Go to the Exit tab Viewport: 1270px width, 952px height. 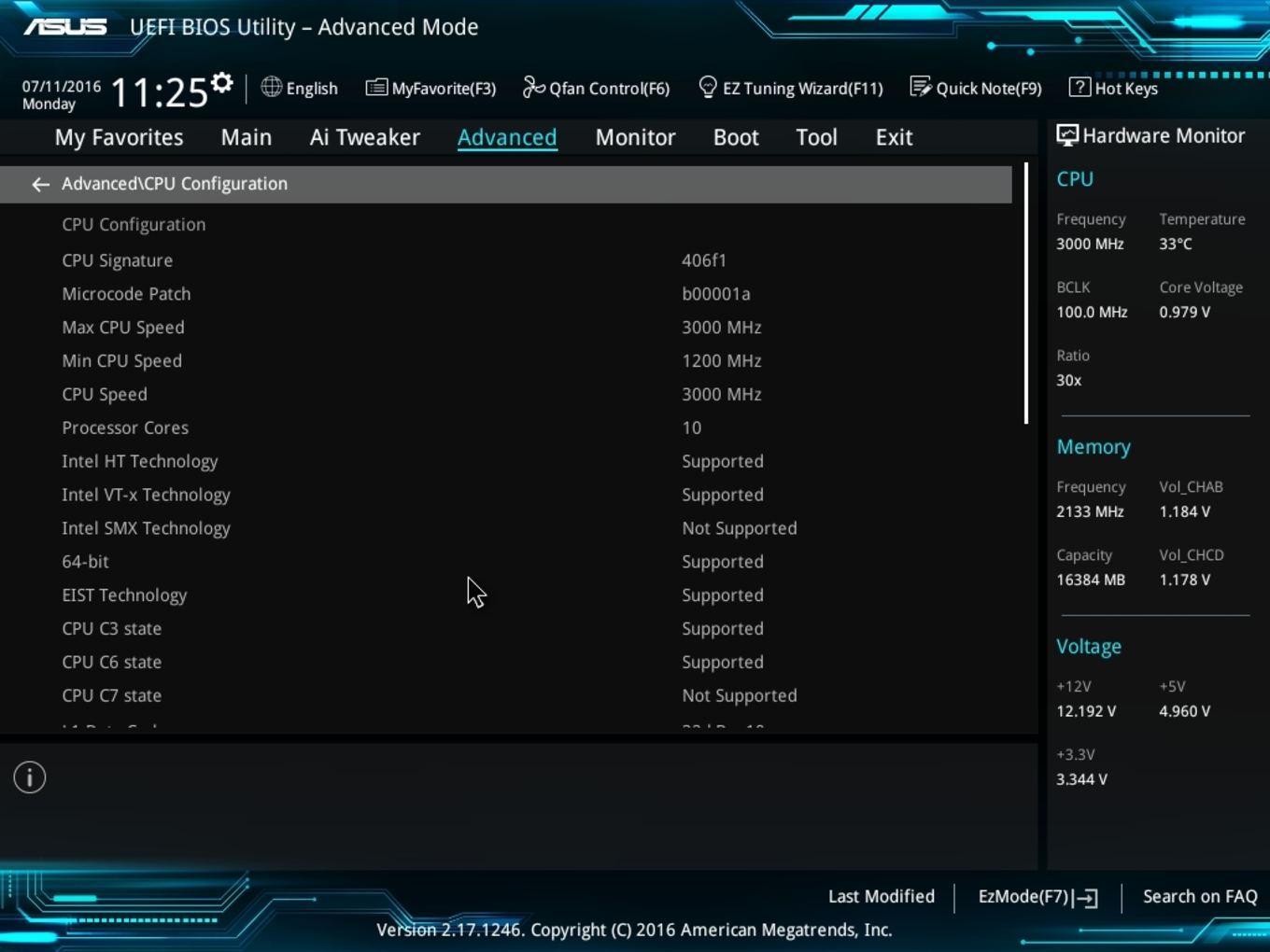click(894, 137)
